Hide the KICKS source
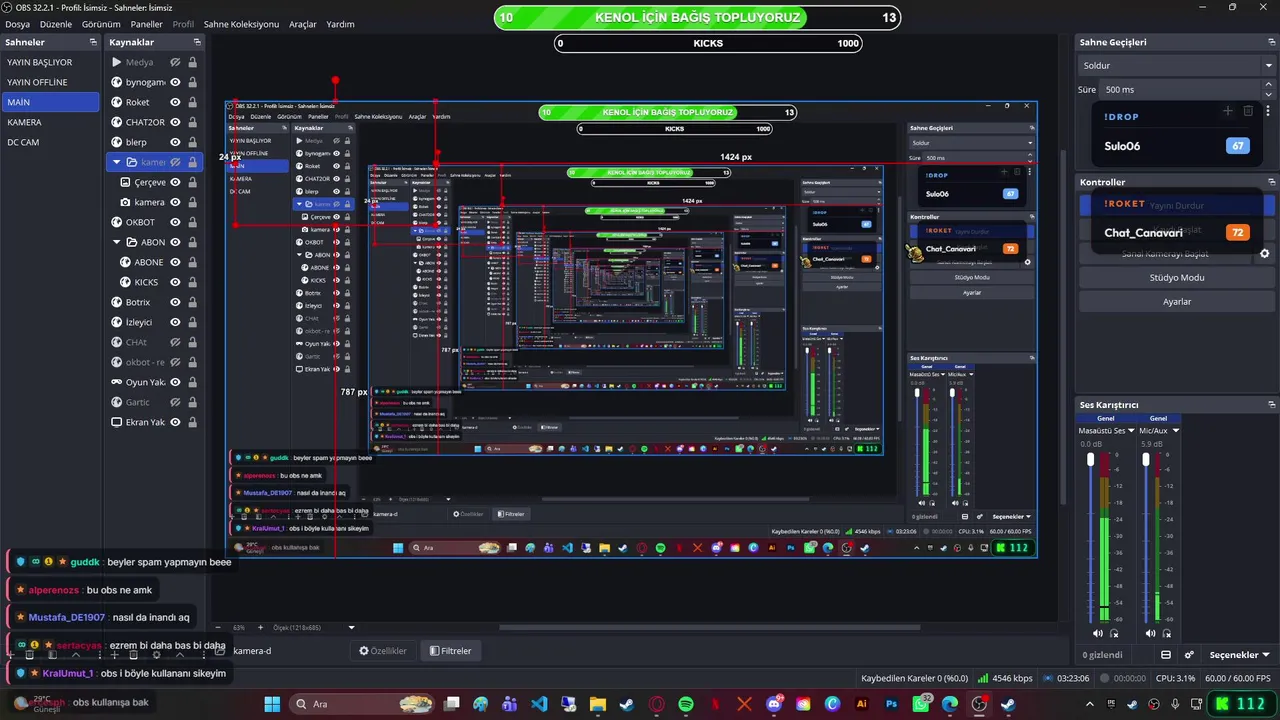 pyautogui.click(x=175, y=282)
